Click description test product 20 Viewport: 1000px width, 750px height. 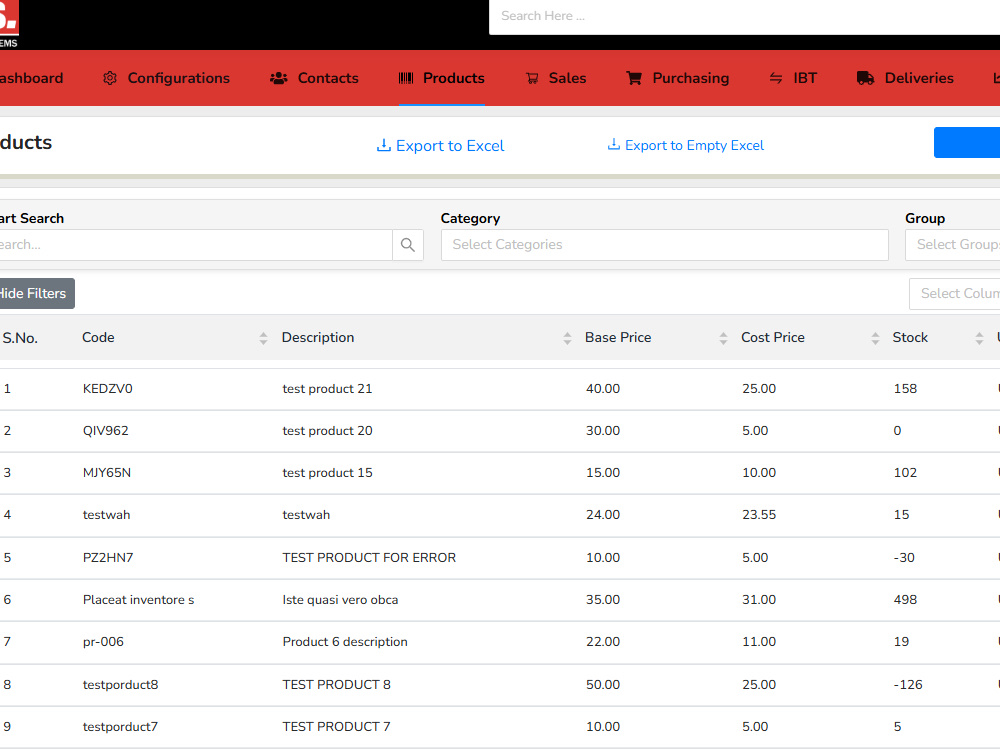328,430
